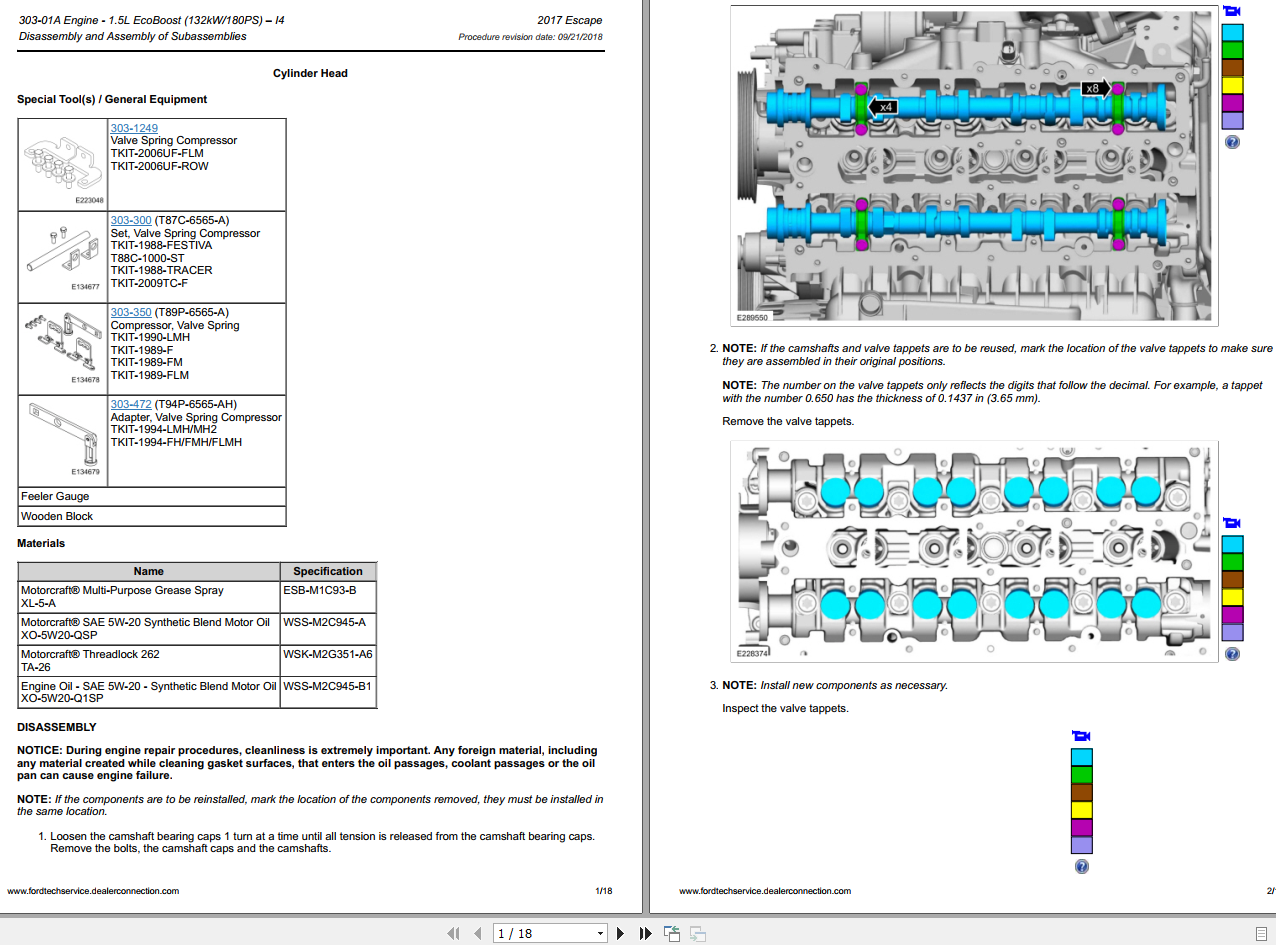The image size is (1276, 945).
Task: Open the page number dropdown
Action: tap(600, 932)
